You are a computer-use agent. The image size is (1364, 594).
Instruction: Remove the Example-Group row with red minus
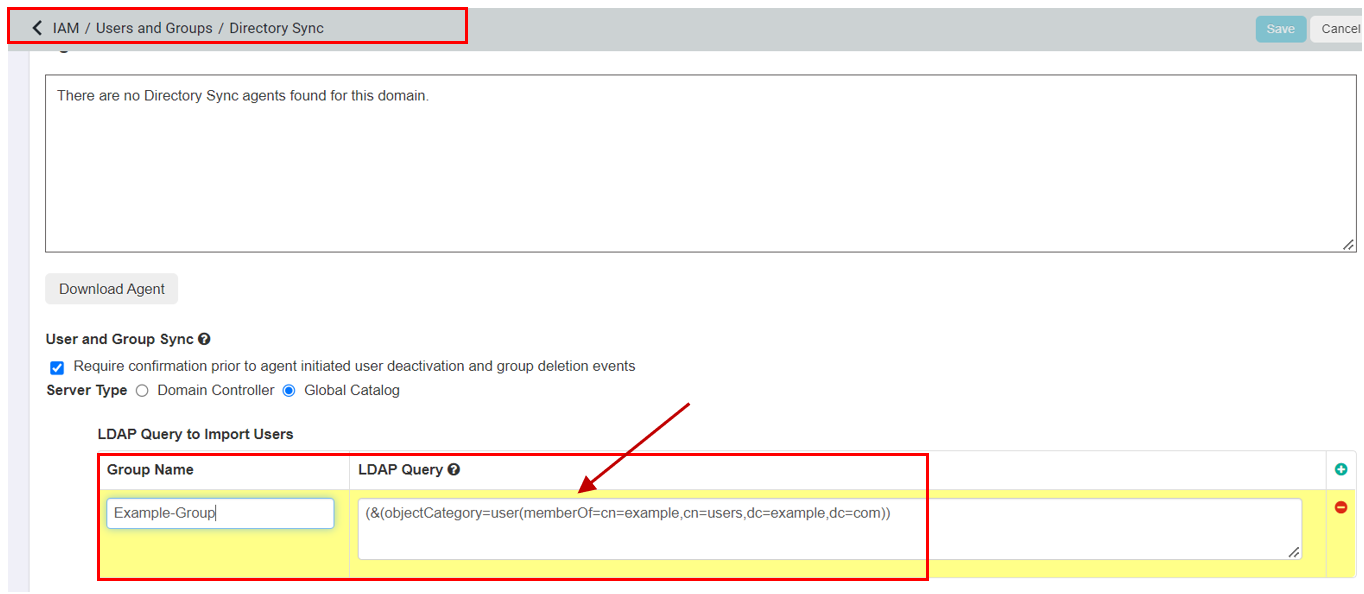1341,508
